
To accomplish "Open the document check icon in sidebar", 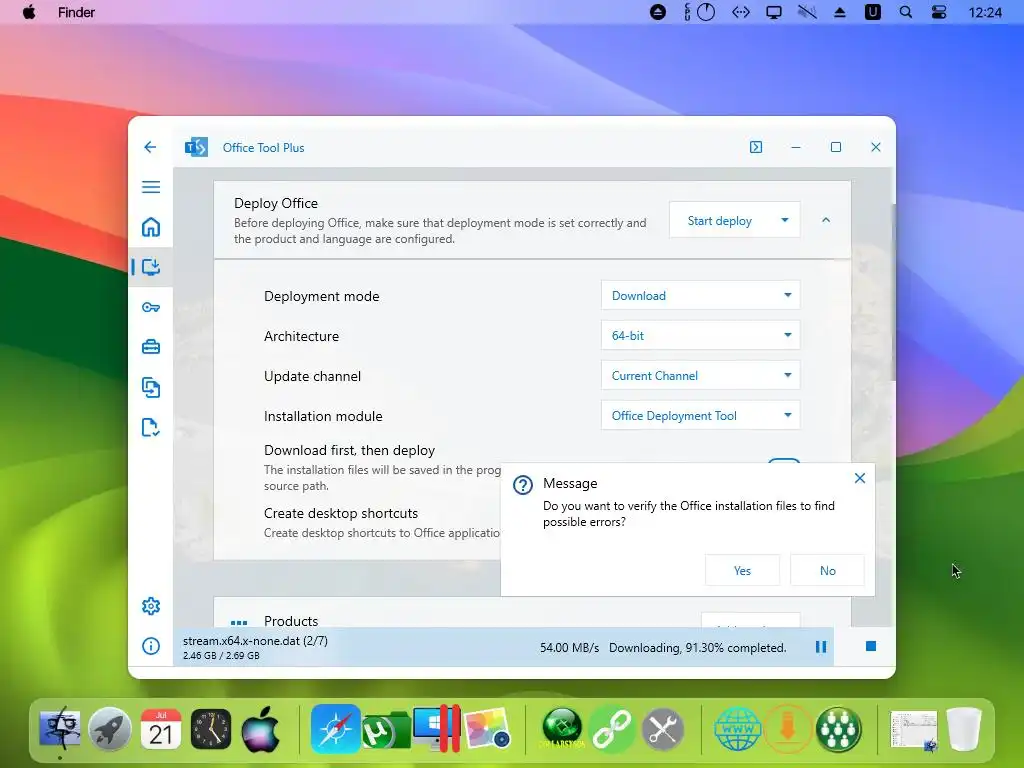I will [x=151, y=427].
